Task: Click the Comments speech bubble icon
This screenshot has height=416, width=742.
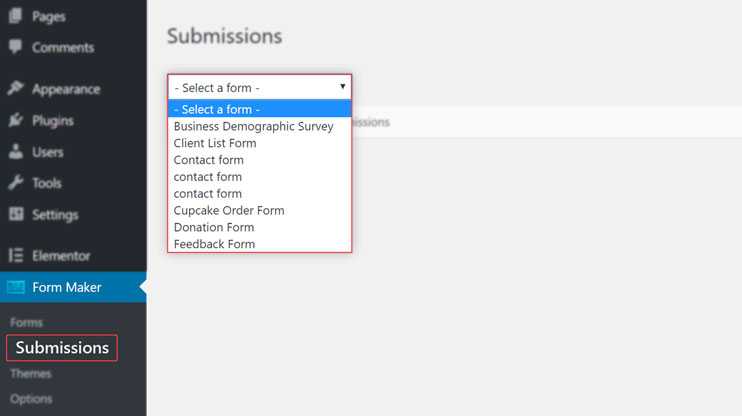Action: (15, 47)
